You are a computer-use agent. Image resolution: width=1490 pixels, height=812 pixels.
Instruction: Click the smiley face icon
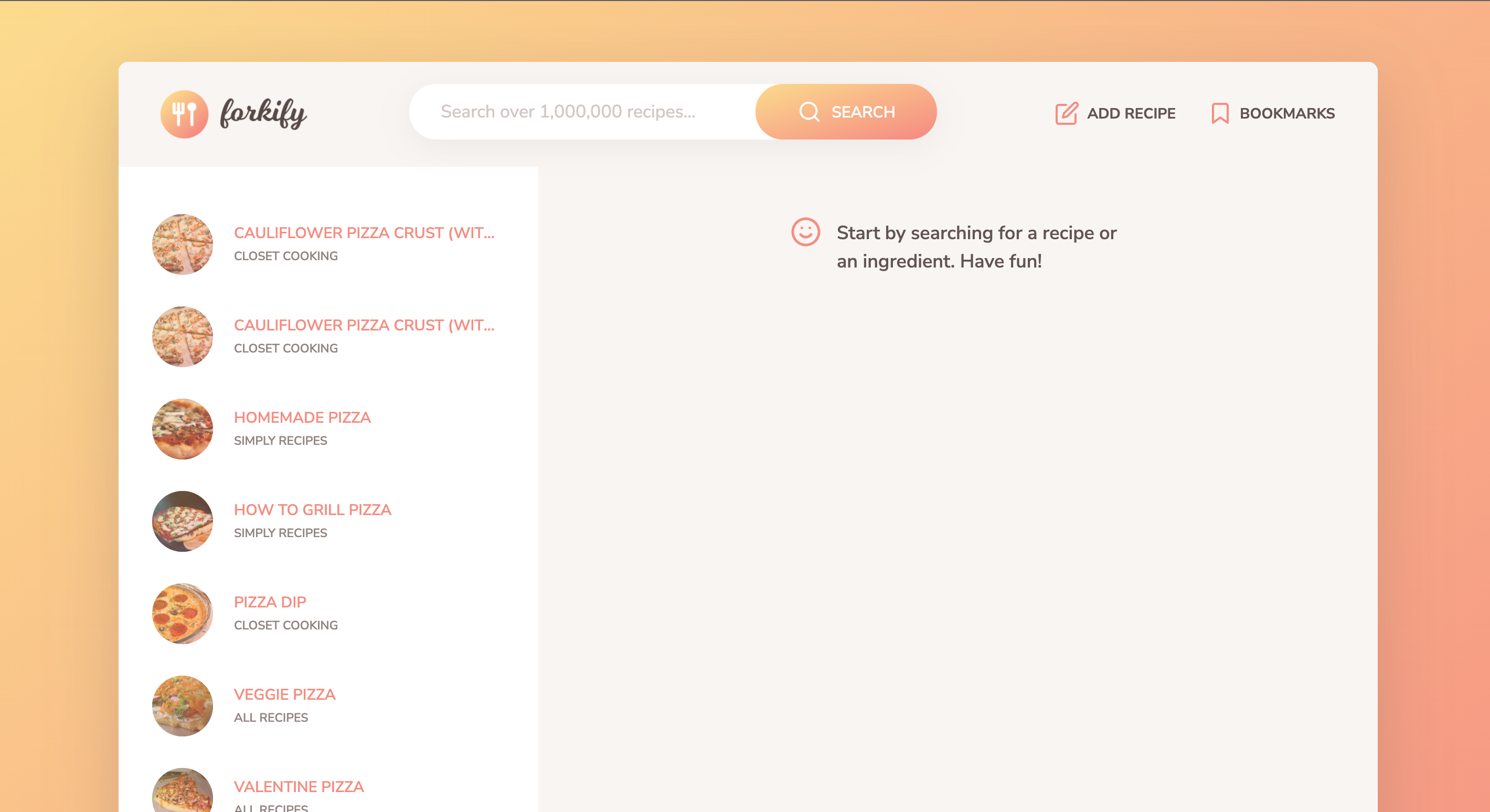(x=806, y=233)
